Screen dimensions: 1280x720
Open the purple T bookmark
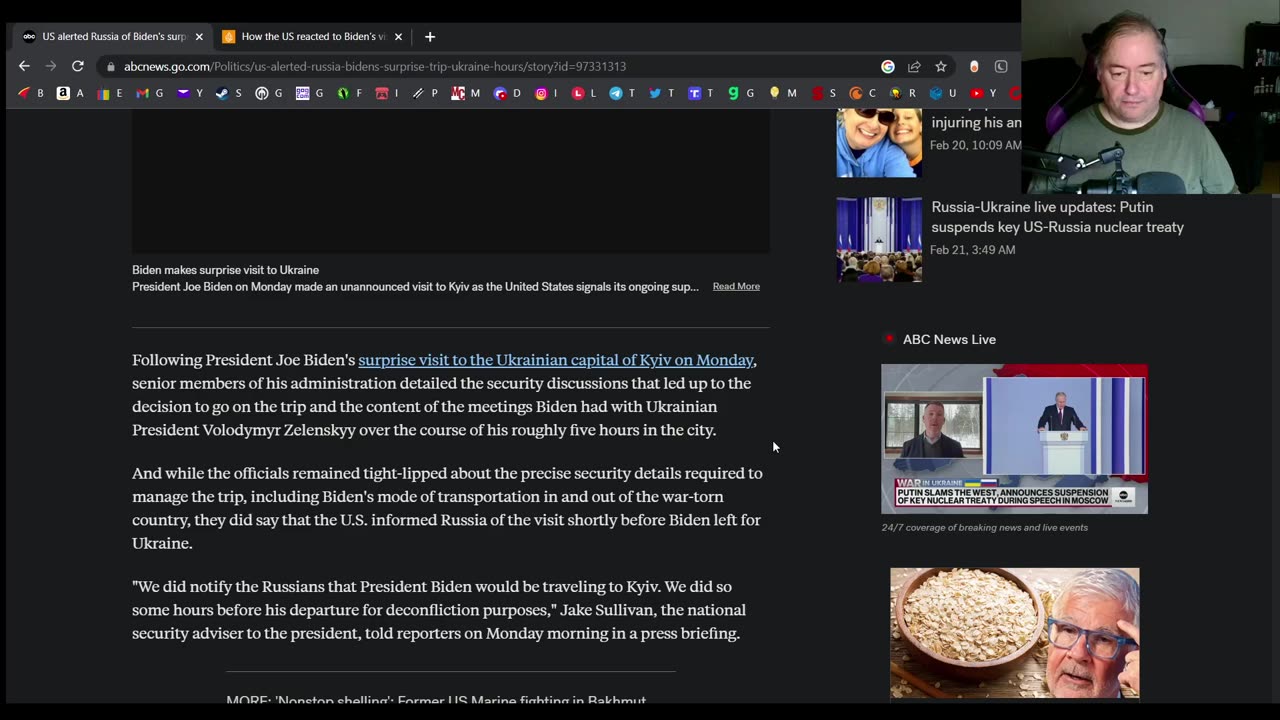pyautogui.click(x=700, y=93)
